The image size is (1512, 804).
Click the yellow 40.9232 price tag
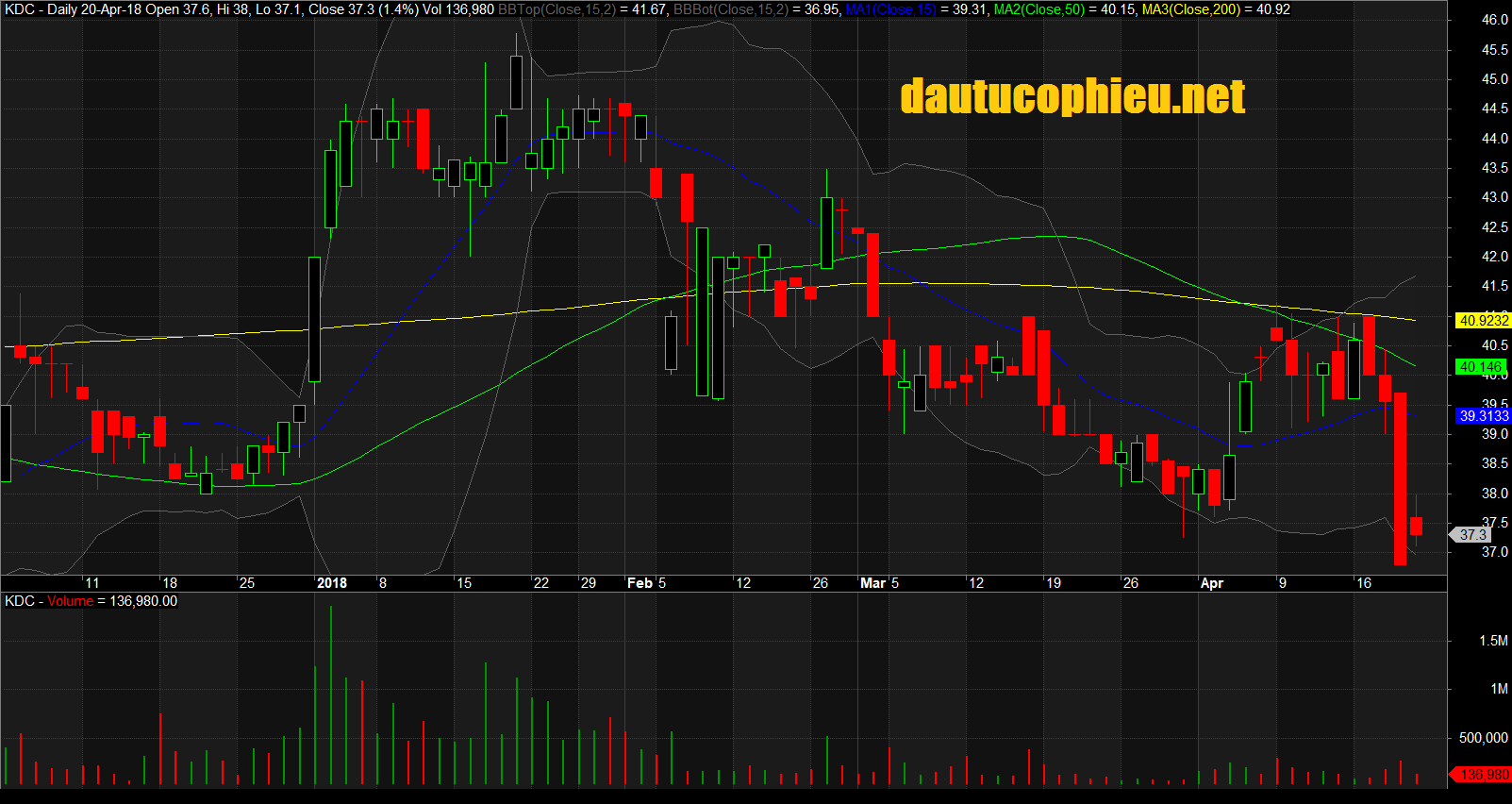click(x=1483, y=321)
